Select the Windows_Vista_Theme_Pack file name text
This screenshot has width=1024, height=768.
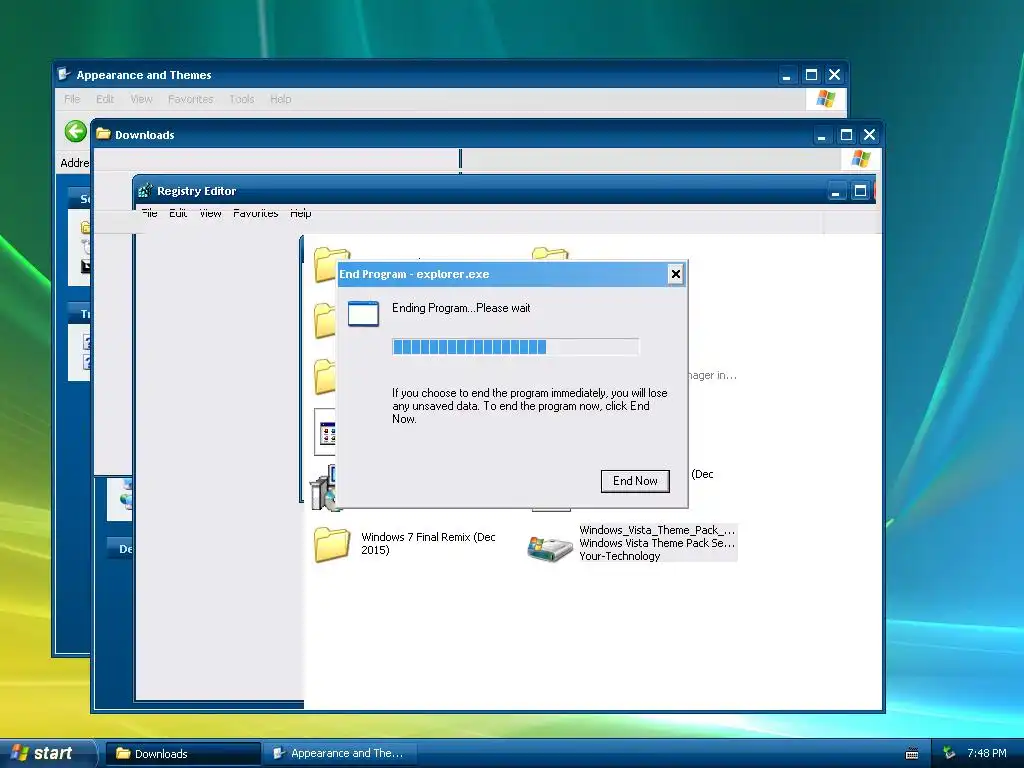tap(657, 530)
